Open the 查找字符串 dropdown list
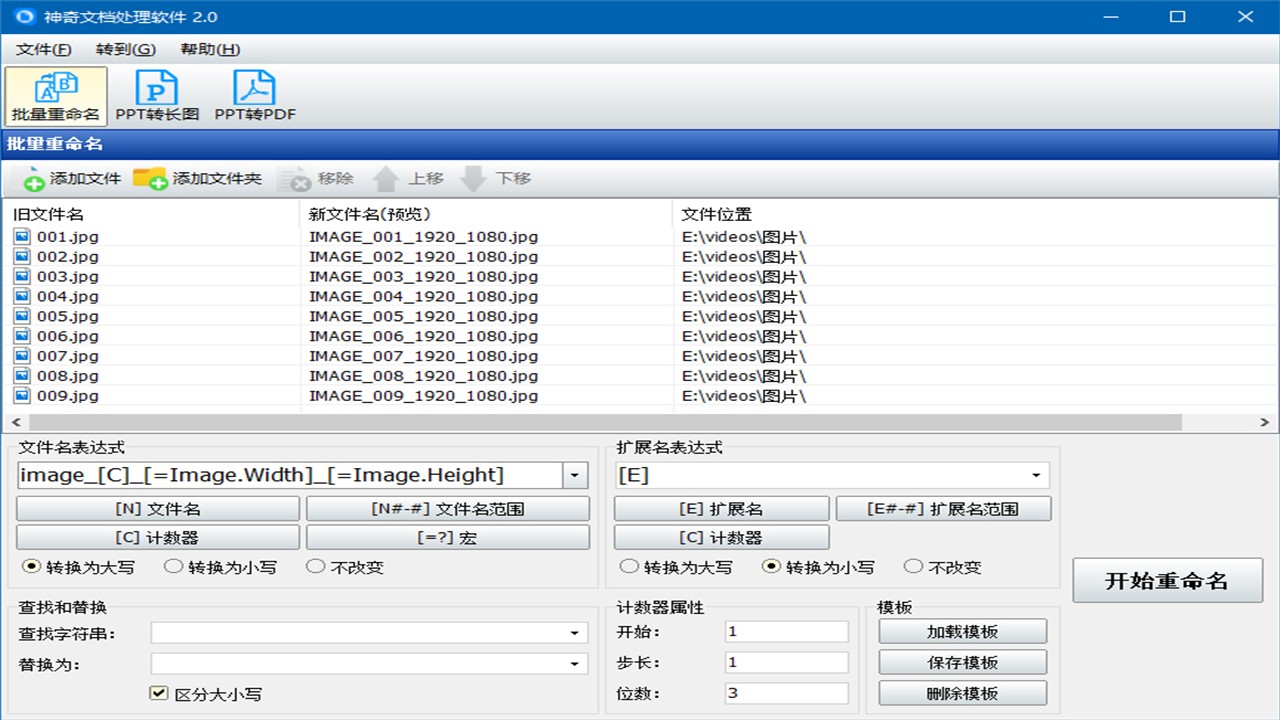1280x720 pixels. tap(574, 632)
